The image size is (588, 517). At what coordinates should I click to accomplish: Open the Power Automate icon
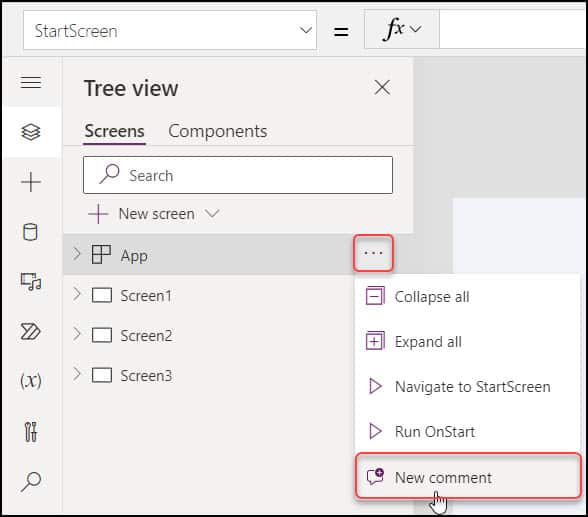[x=30, y=331]
